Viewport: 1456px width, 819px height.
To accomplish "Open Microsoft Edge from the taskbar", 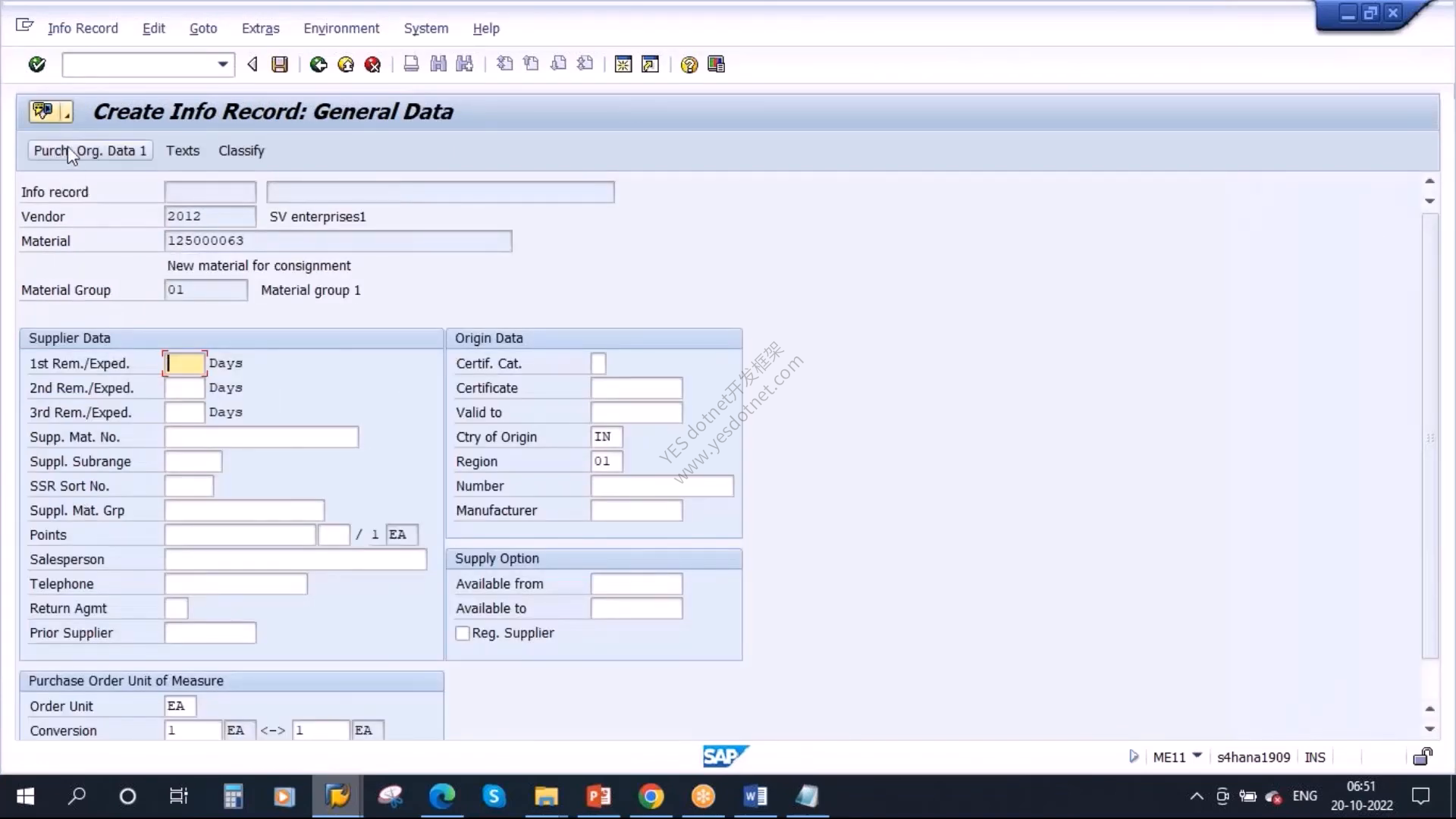I will click(x=442, y=796).
